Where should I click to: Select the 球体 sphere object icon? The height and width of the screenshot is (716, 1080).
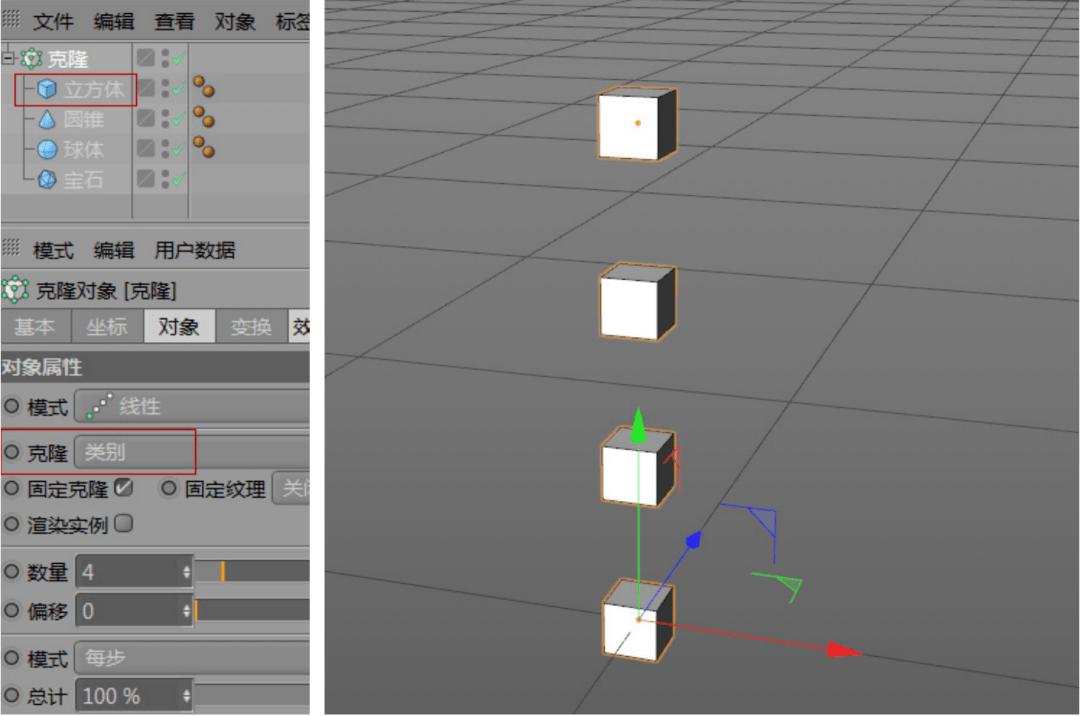47,149
